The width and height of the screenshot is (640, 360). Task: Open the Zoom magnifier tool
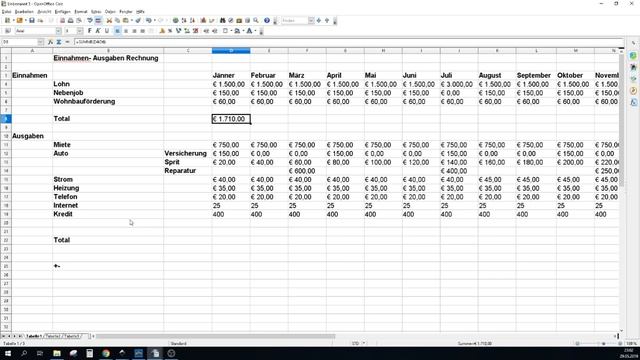pos(256,20)
